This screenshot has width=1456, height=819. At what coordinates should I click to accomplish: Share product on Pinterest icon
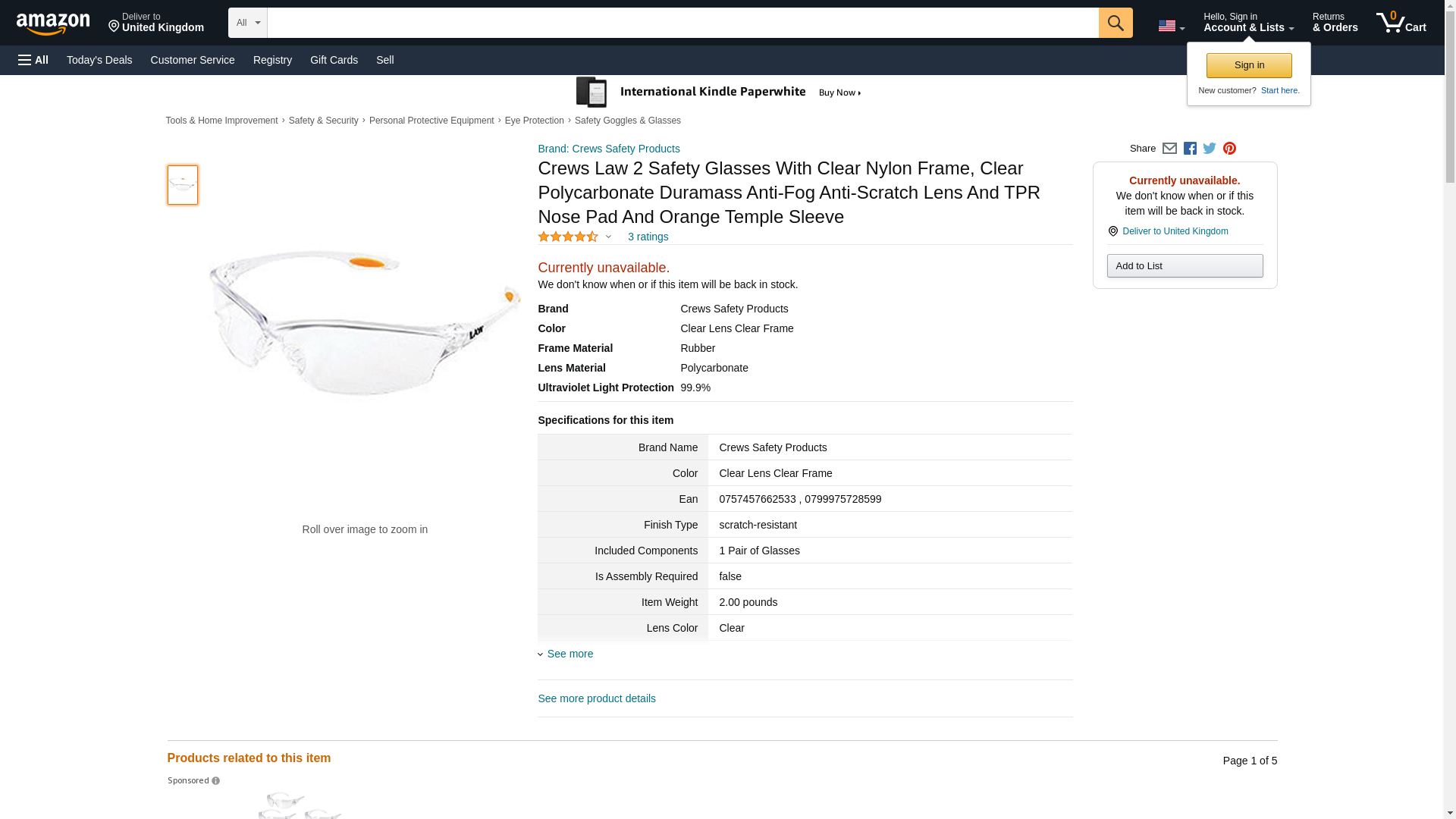coord(1229,149)
